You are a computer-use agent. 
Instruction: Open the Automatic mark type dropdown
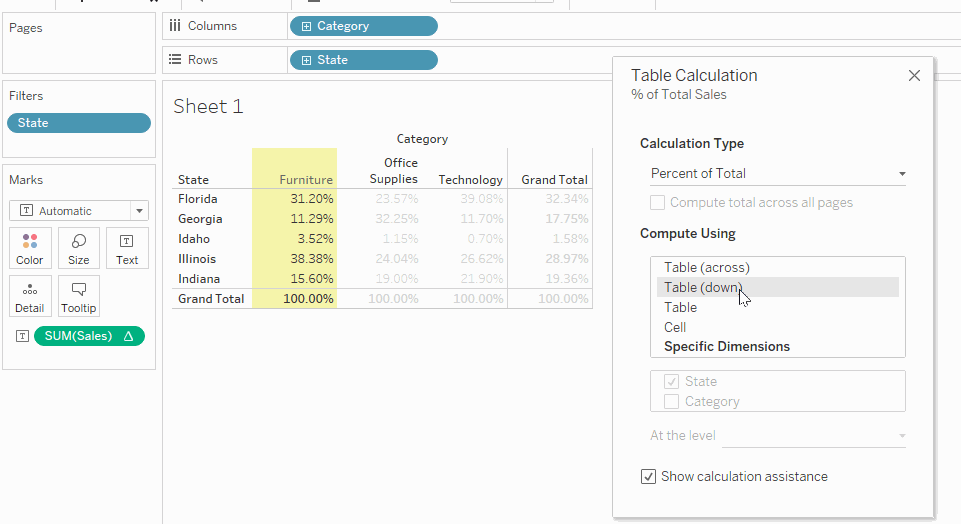pyautogui.click(x=79, y=211)
